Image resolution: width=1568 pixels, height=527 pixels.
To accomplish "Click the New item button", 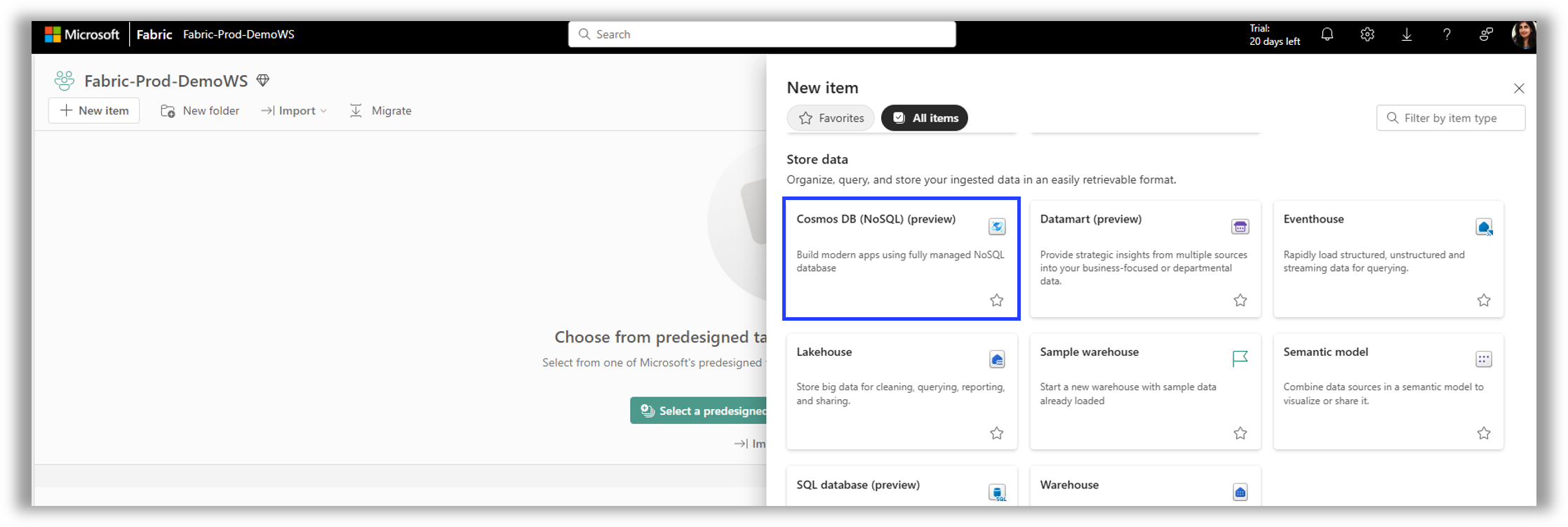I will (94, 111).
